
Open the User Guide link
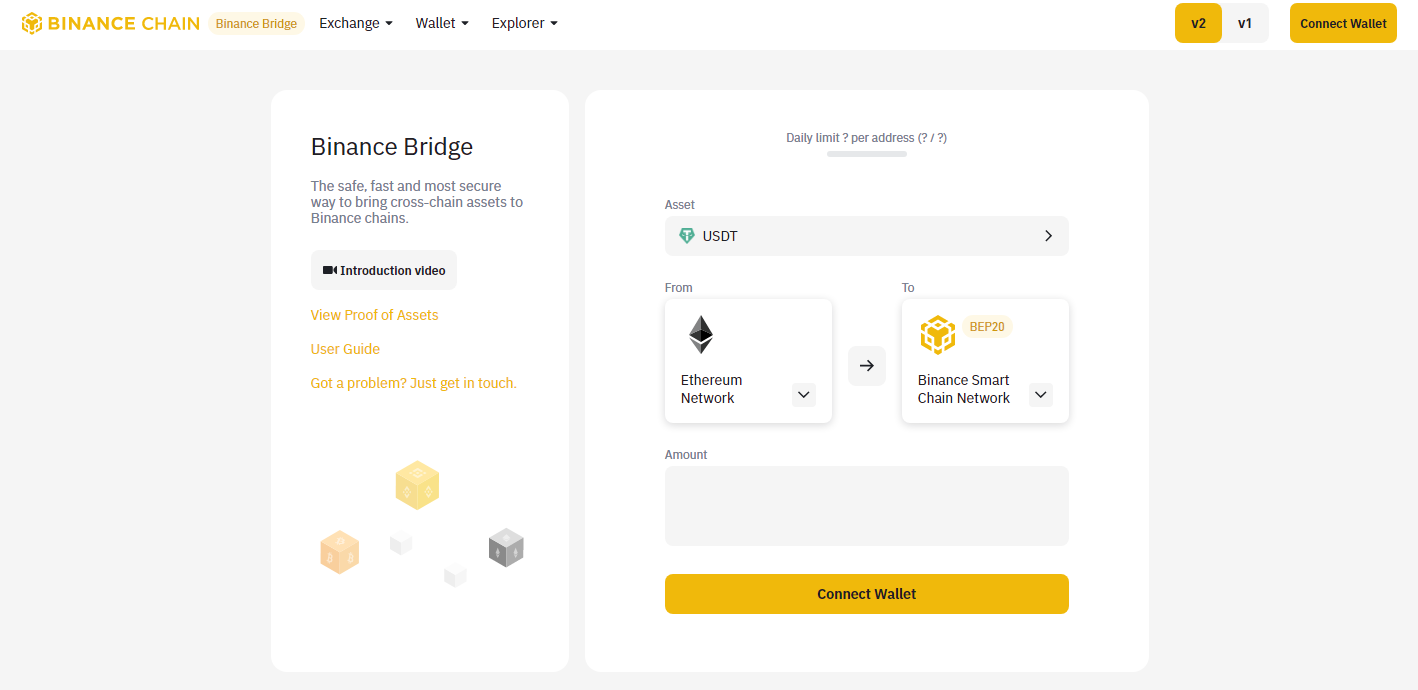click(345, 349)
